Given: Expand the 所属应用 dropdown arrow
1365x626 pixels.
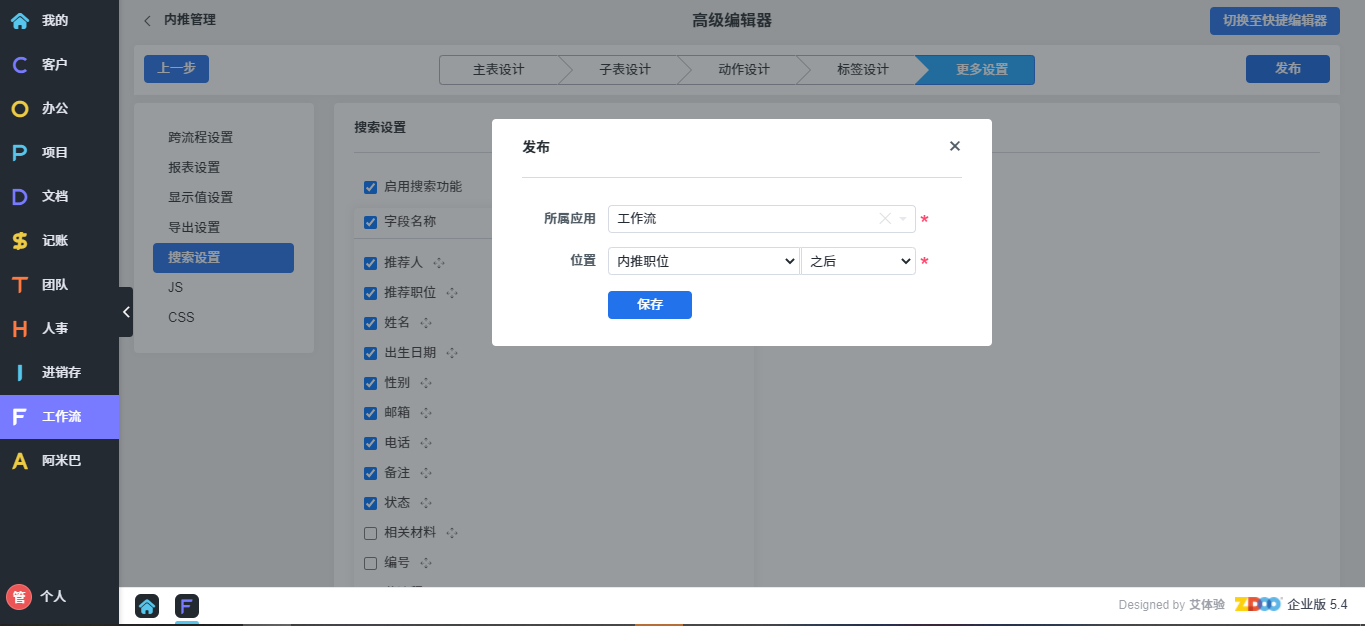Looking at the screenshot, I should tap(903, 219).
